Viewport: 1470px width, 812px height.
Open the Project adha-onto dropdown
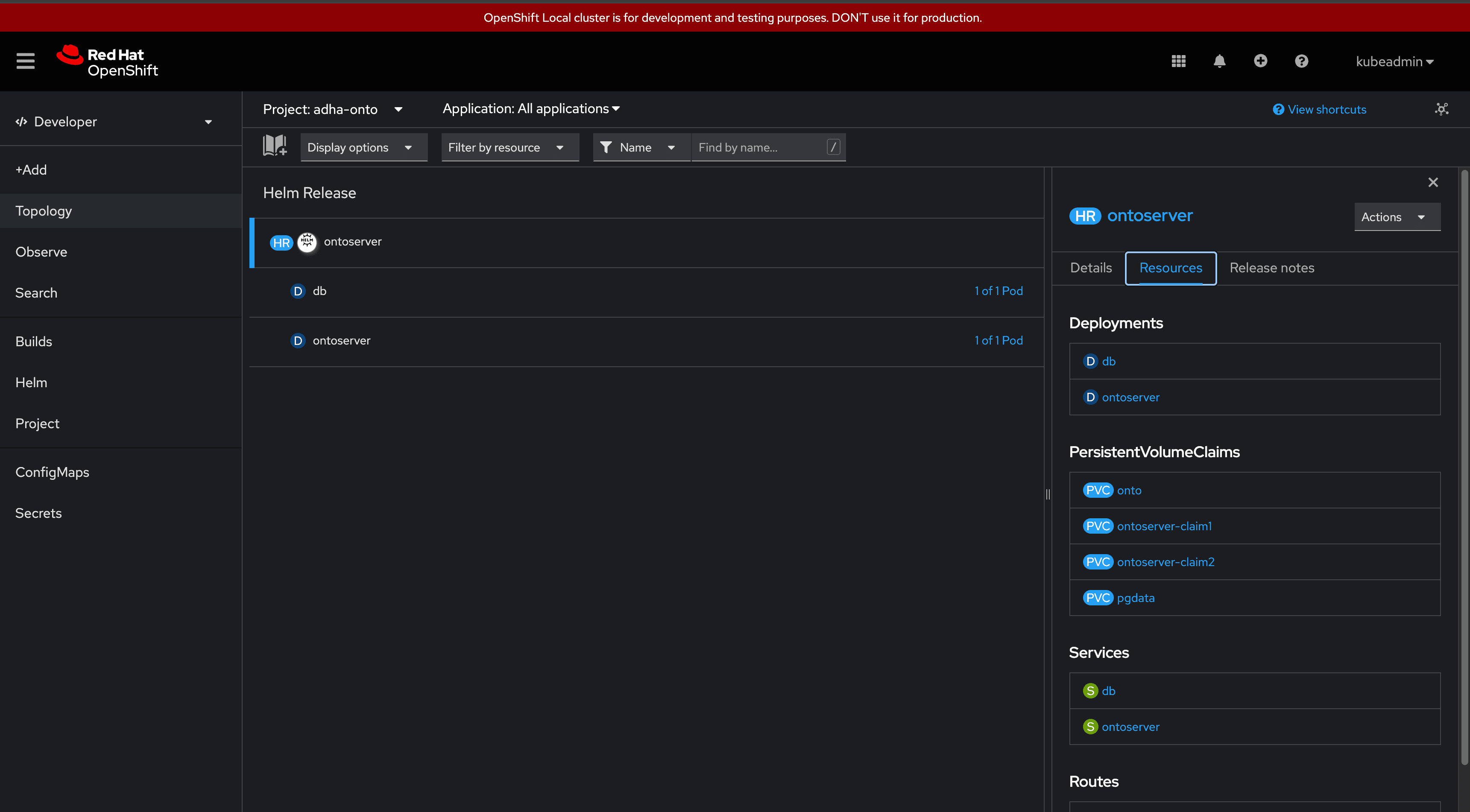pyautogui.click(x=333, y=109)
